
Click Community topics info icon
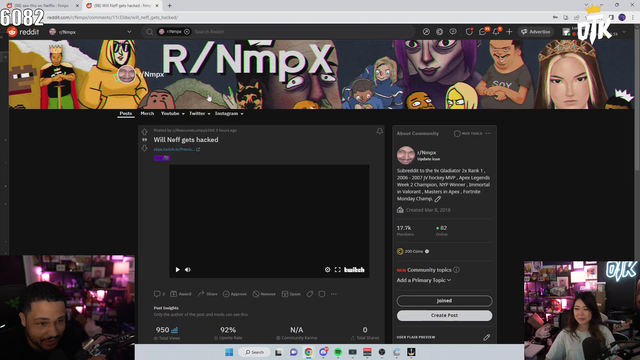tap(456, 270)
